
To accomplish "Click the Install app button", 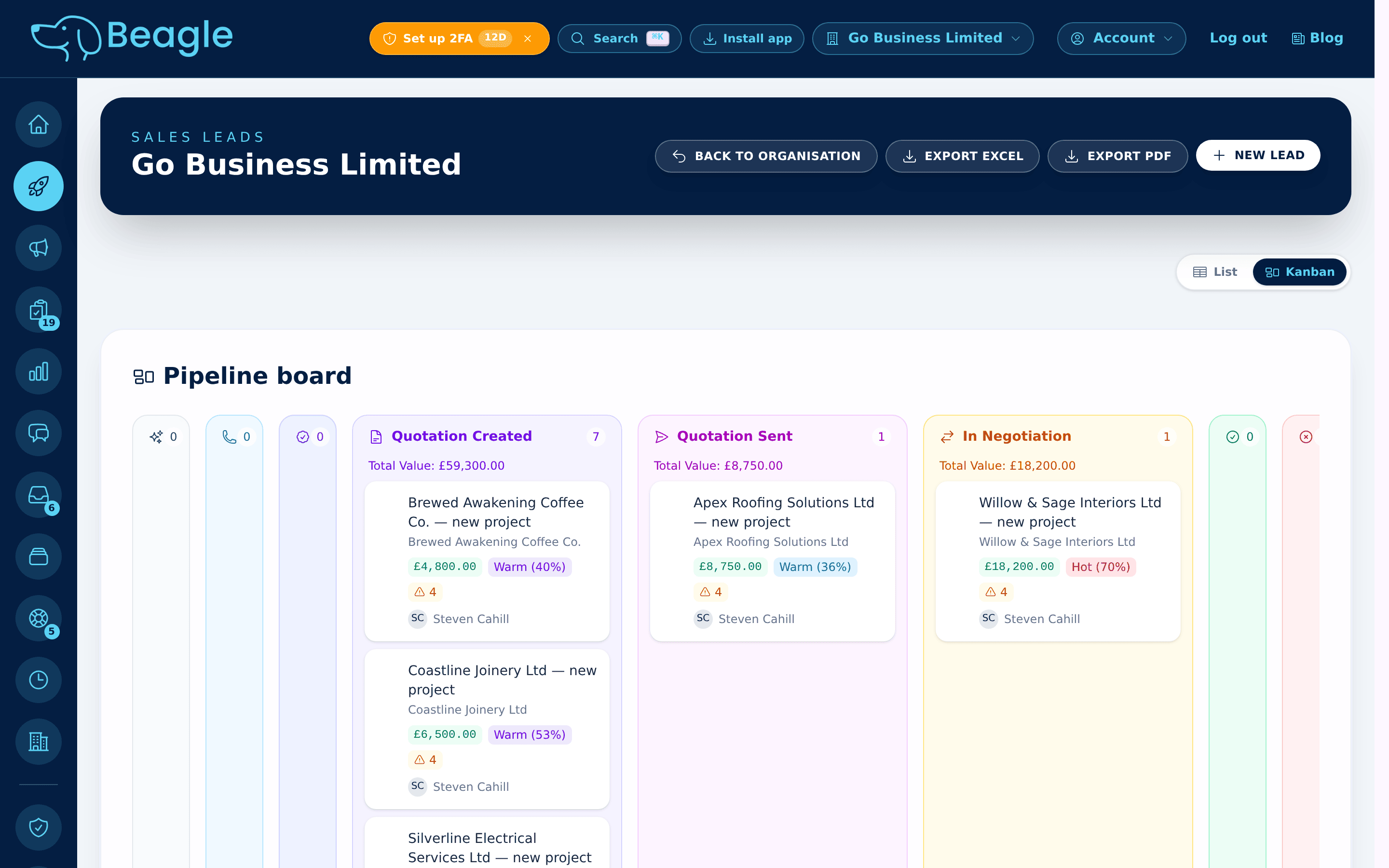I will pyautogui.click(x=747, y=39).
